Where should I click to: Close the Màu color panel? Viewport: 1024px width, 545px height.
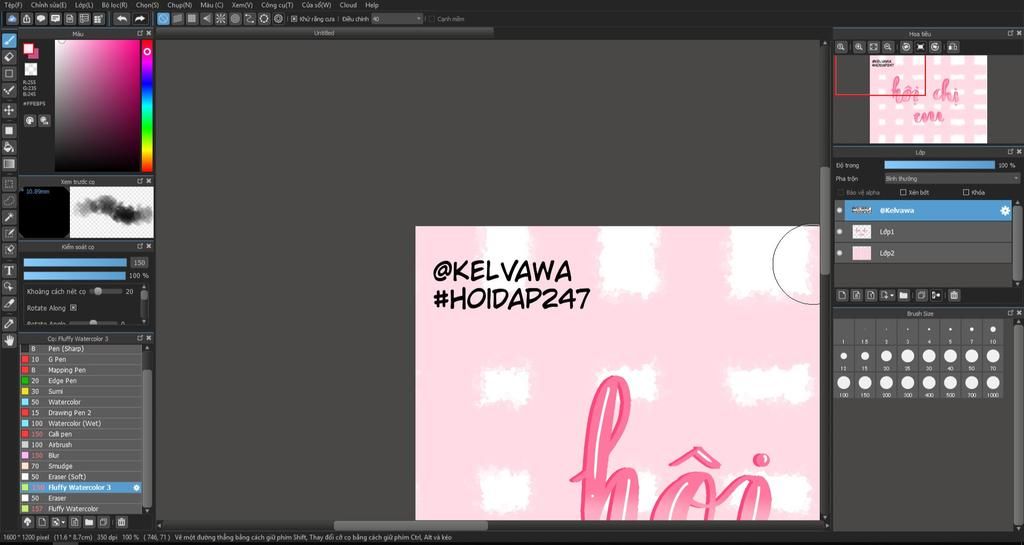pyautogui.click(x=149, y=33)
